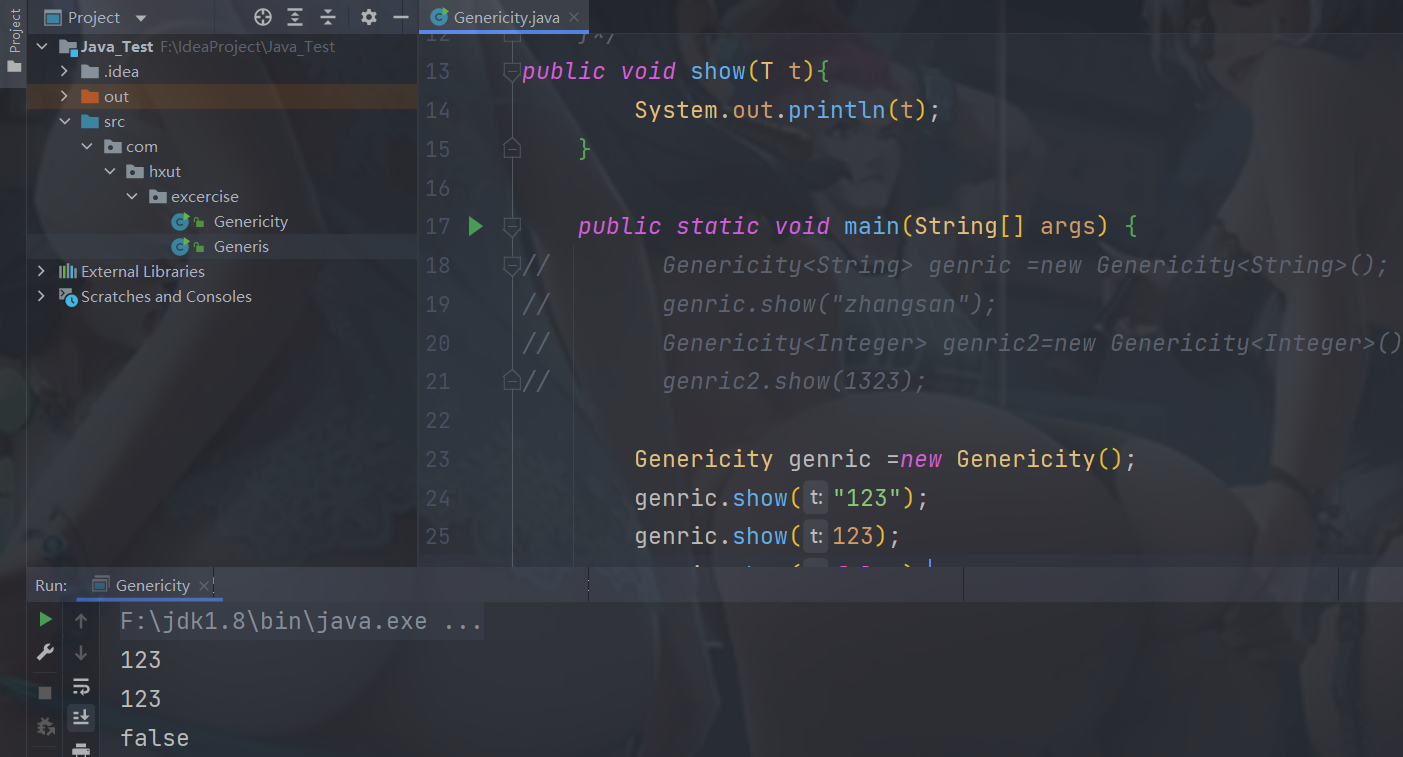Image resolution: width=1403 pixels, height=757 pixels.
Task: Click line number 23 in gutter
Action: coord(438,460)
